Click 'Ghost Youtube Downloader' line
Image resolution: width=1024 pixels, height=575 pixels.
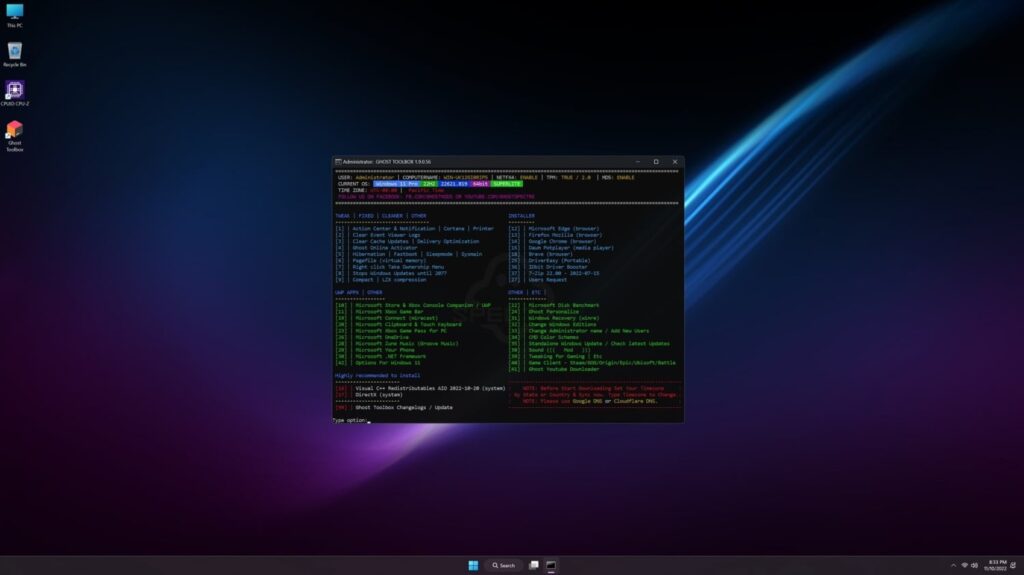tap(554, 369)
